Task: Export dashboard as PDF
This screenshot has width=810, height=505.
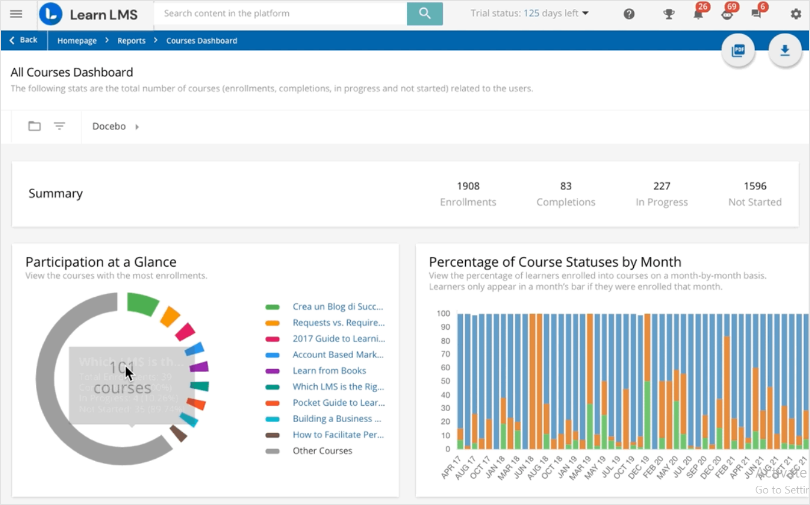Action: (x=738, y=51)
